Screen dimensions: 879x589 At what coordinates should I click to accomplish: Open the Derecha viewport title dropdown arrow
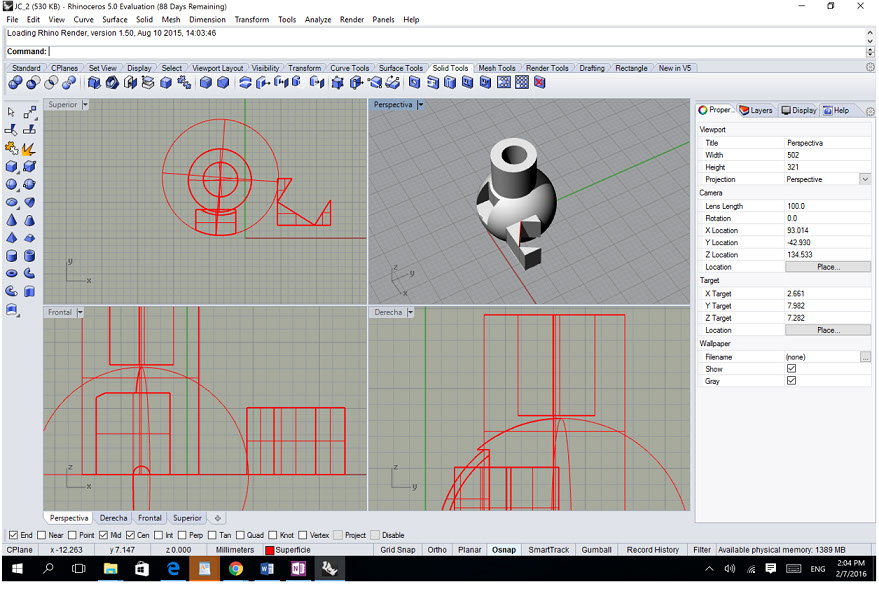[x=410, y=313]
